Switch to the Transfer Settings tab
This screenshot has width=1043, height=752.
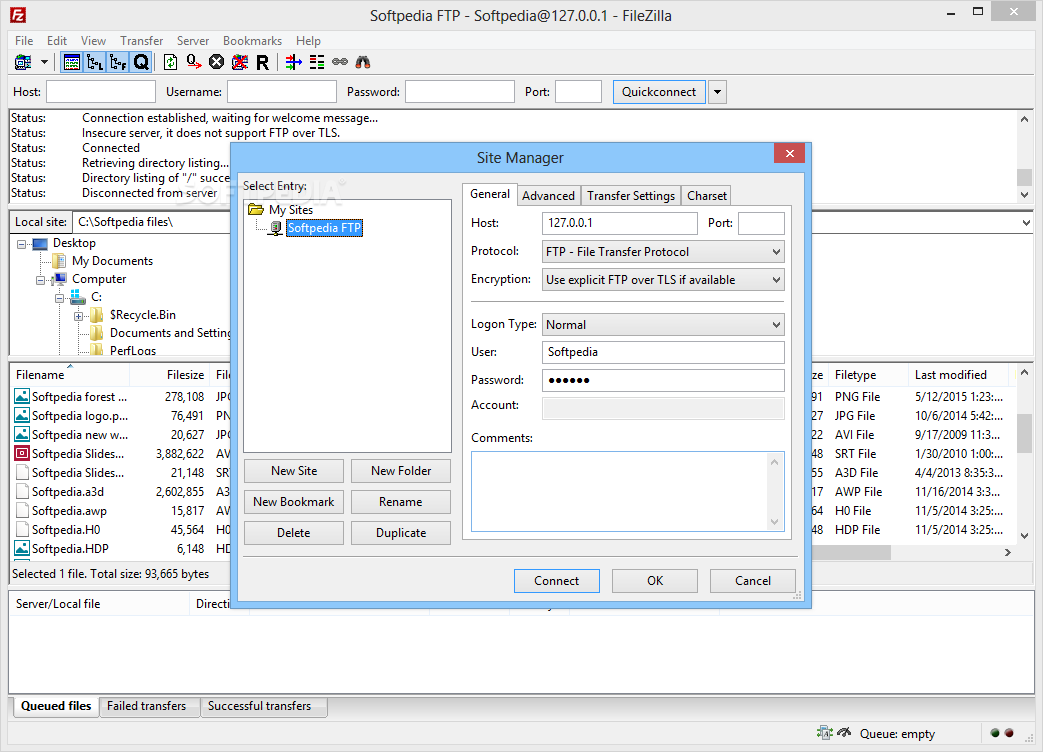click(631, 196)
